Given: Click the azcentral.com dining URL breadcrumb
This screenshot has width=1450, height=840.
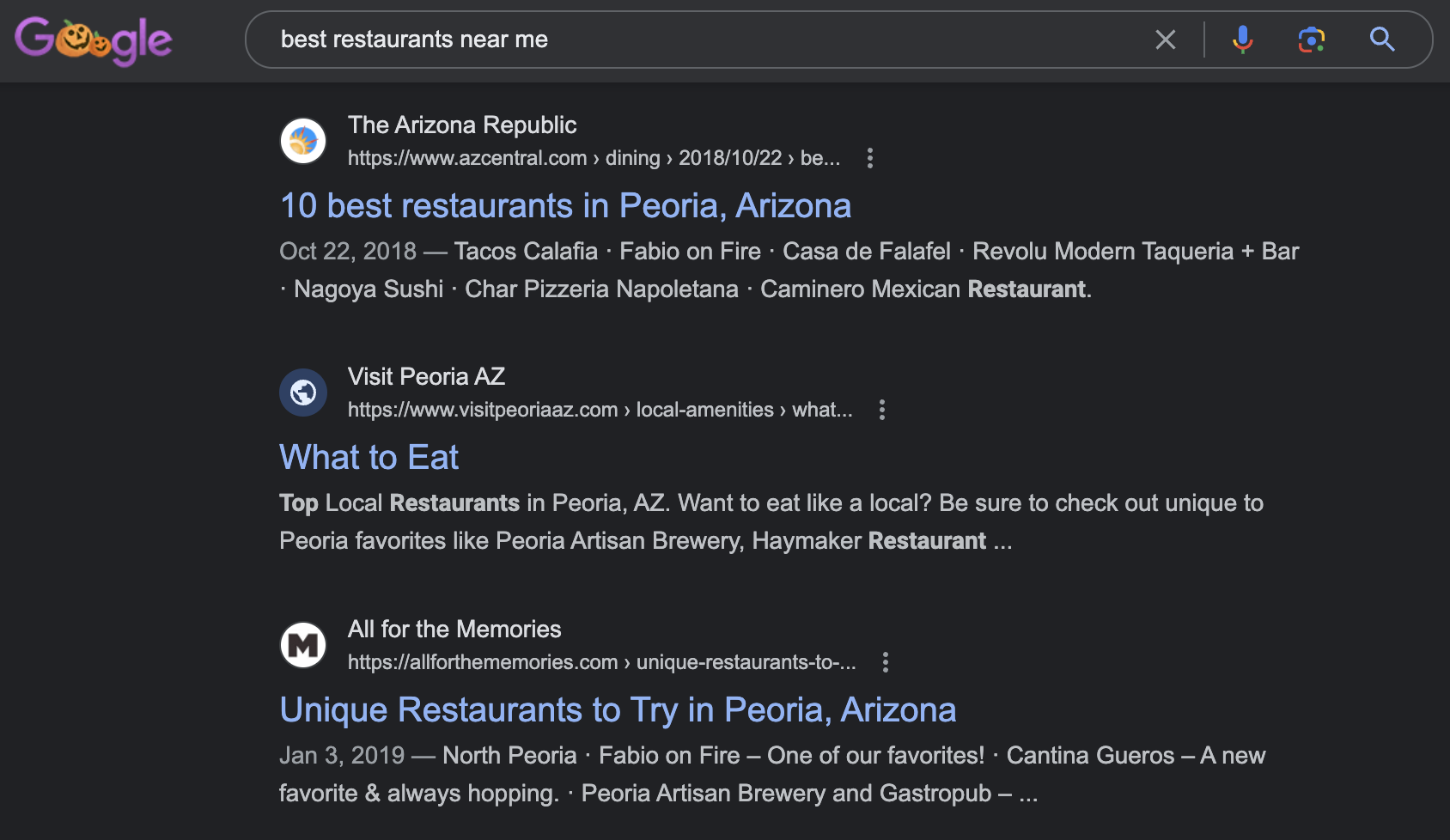Looking at the screenshot, I should [x=593, y=159].
